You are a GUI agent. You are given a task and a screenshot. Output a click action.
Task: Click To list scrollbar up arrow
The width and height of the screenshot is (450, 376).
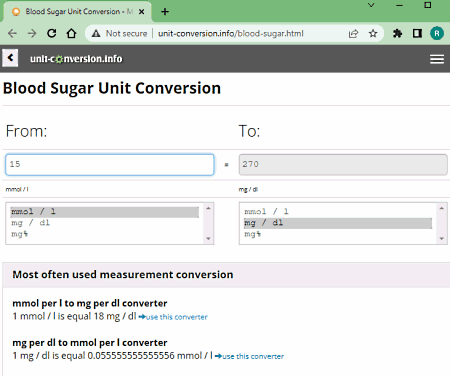442,208
